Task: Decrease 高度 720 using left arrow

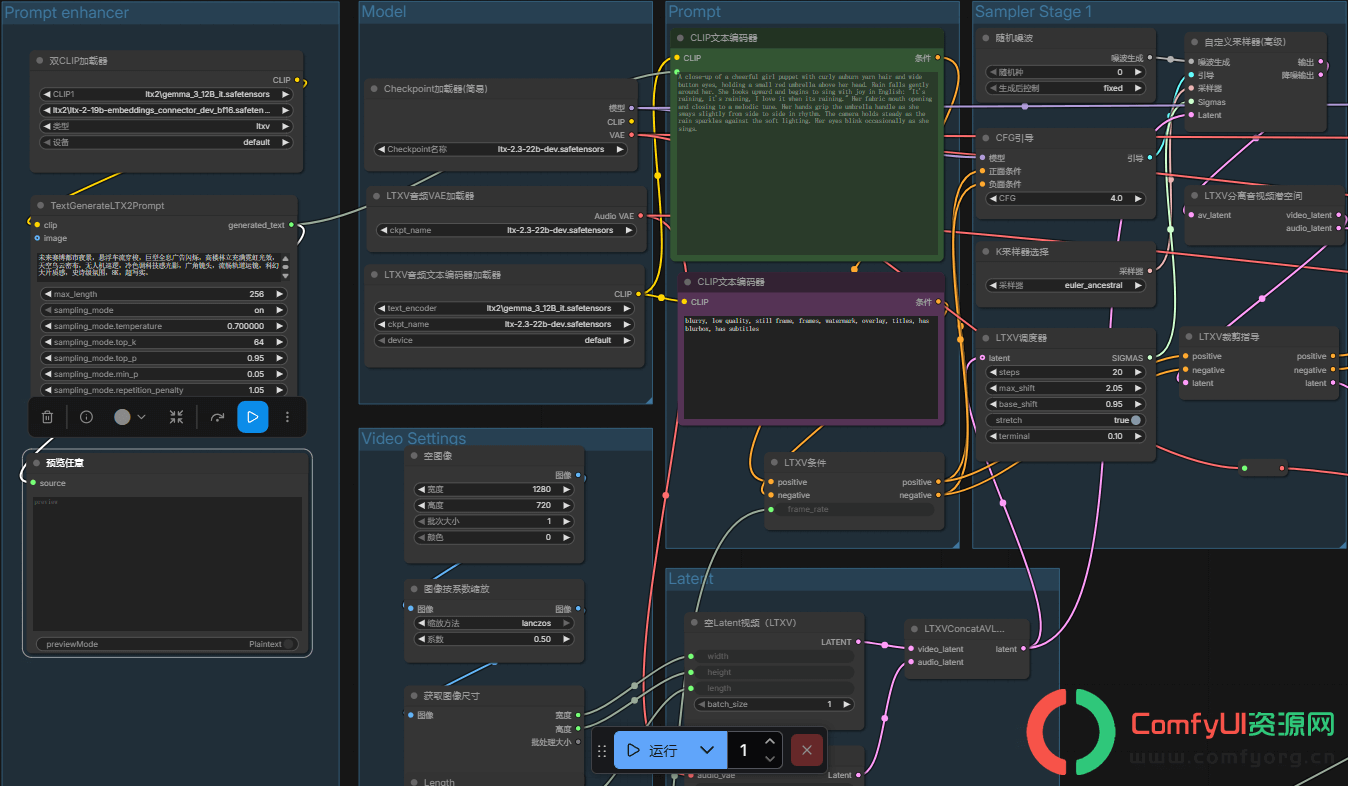Action: coord(420,505)
